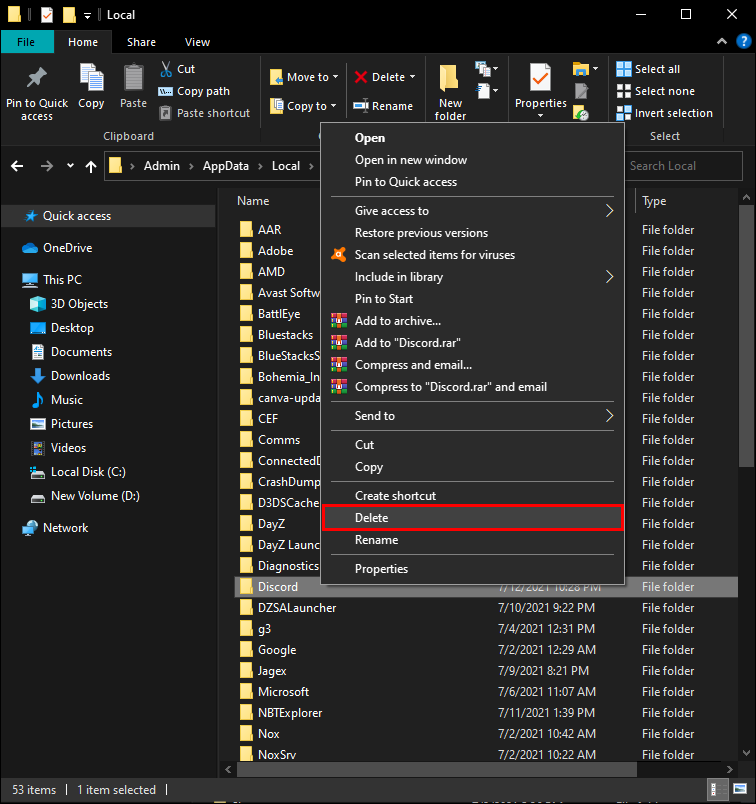
Task: Select Rename in the context menu
Action: (472, 540)
